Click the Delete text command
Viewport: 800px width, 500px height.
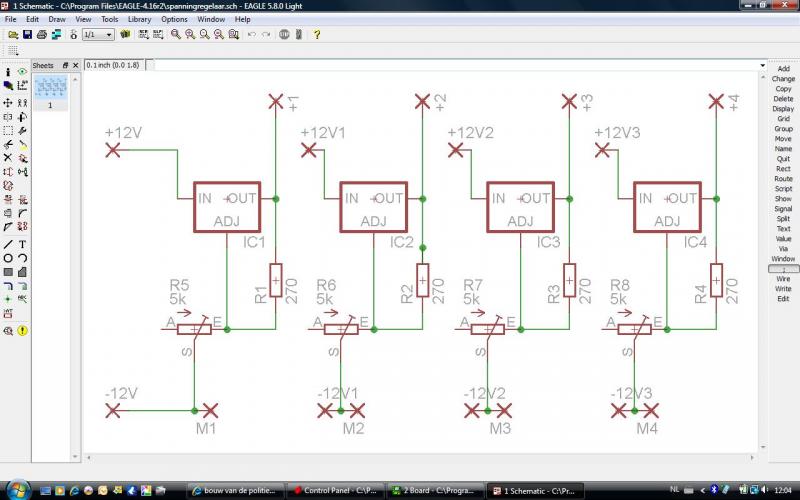pyautogui.click(x=783, y=98)
